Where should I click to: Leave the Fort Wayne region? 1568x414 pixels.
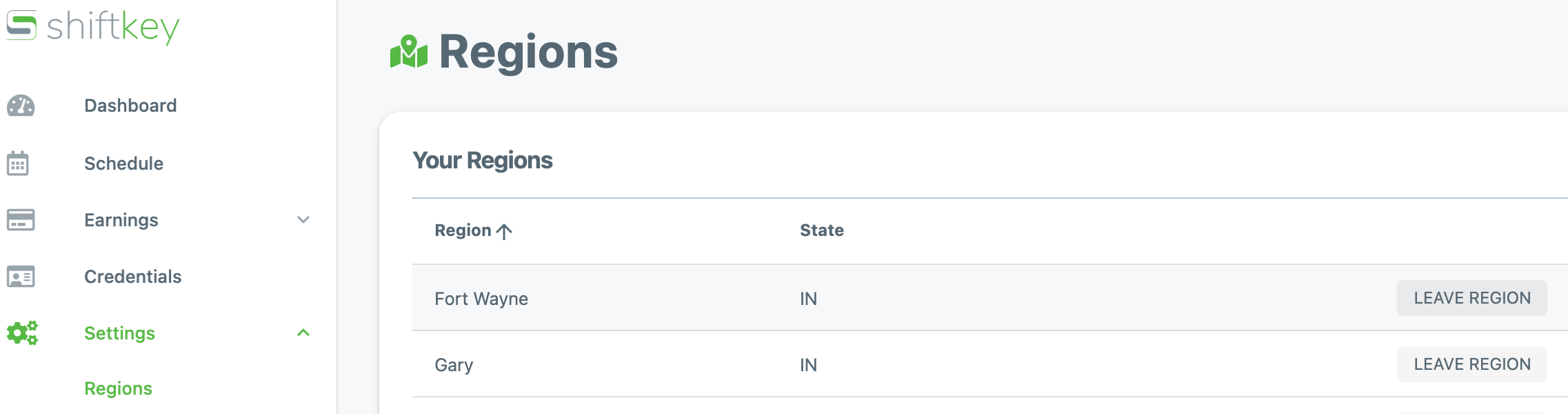[x=1471, y=298]
